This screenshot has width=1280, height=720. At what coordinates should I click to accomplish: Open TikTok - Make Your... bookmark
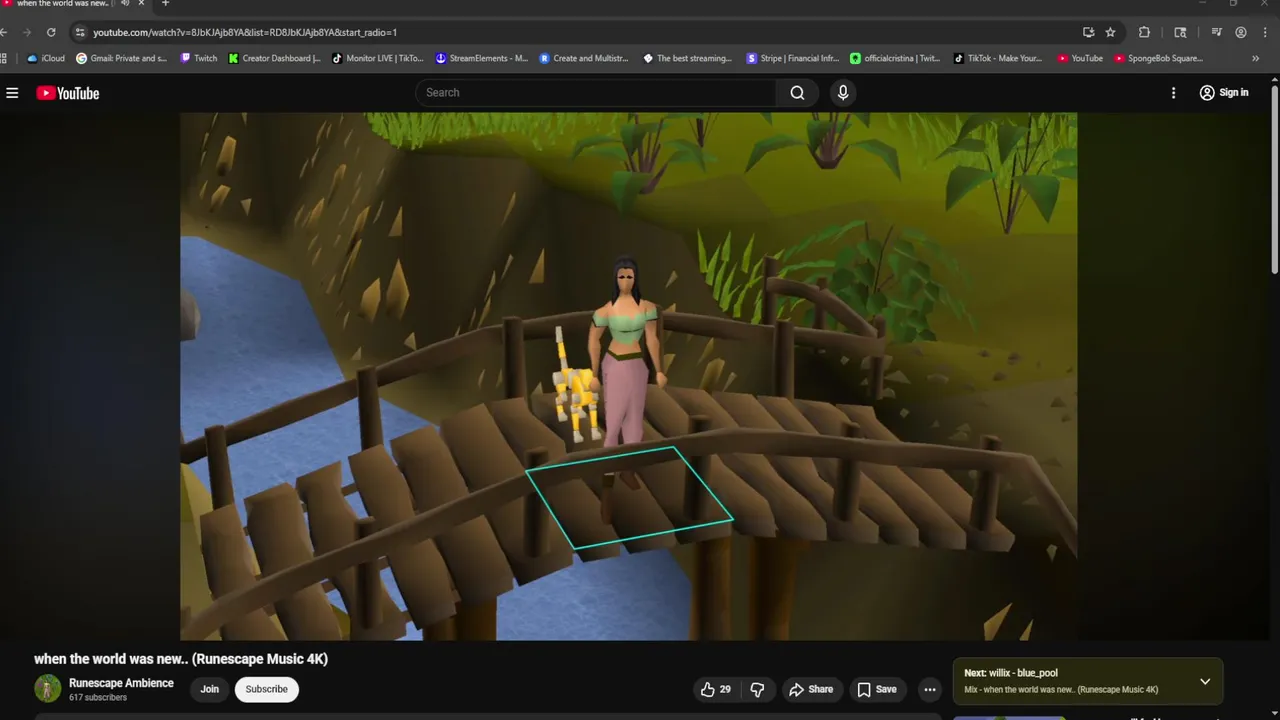[998, 58]
